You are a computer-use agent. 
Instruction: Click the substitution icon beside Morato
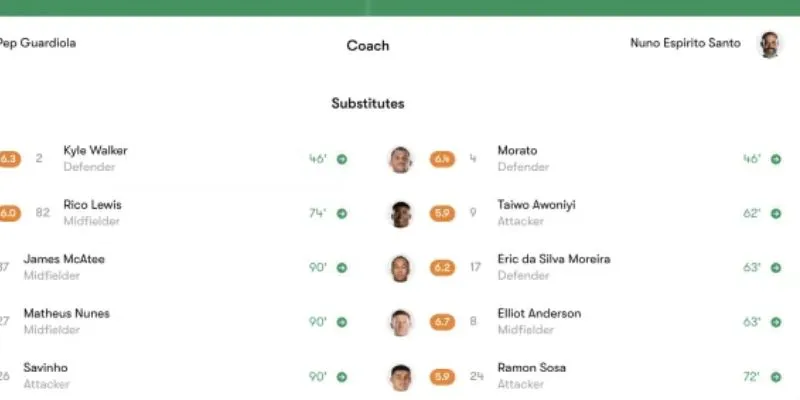[776, 159]
